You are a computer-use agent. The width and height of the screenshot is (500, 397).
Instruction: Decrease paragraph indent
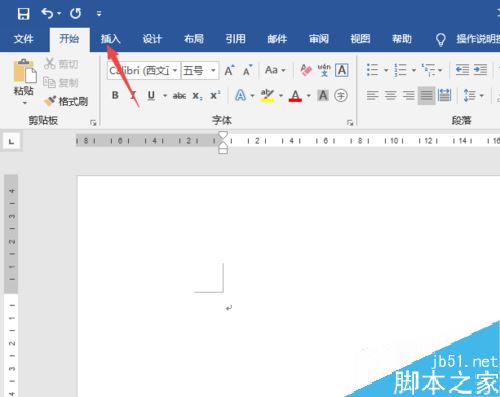[462, 70]
